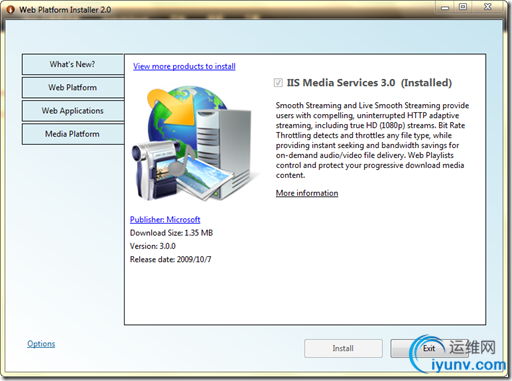The width and height of the screenshot is (512, 381).
Task: Click the Release date: 2009/10/7 text
Action: tap(171, 259)
